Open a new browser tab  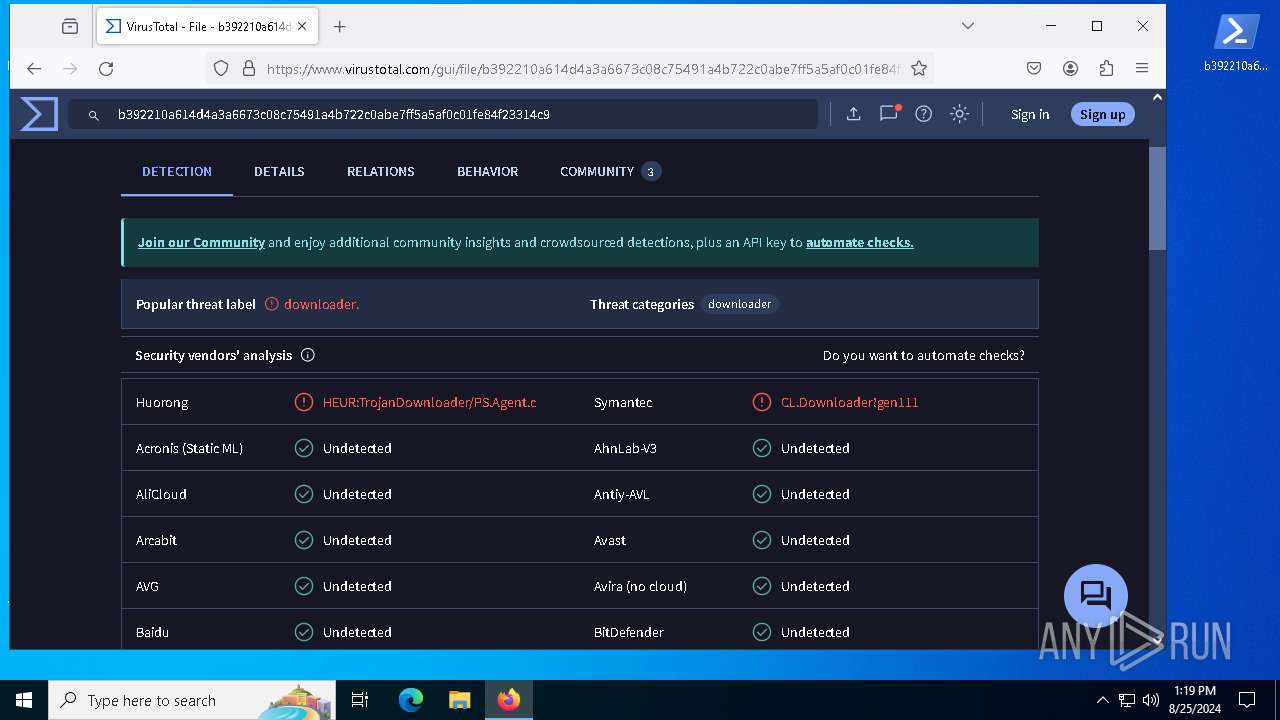pos(340,27)
